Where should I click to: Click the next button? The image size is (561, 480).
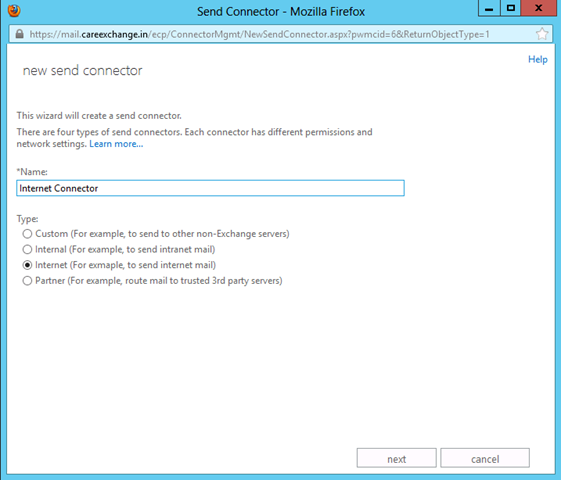tap(396, 458)
